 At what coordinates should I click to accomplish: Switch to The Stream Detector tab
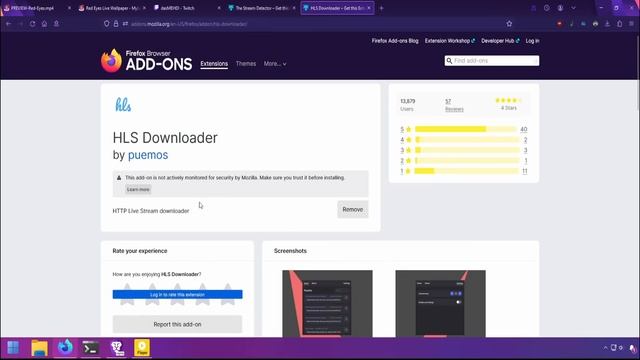[262, 8]
